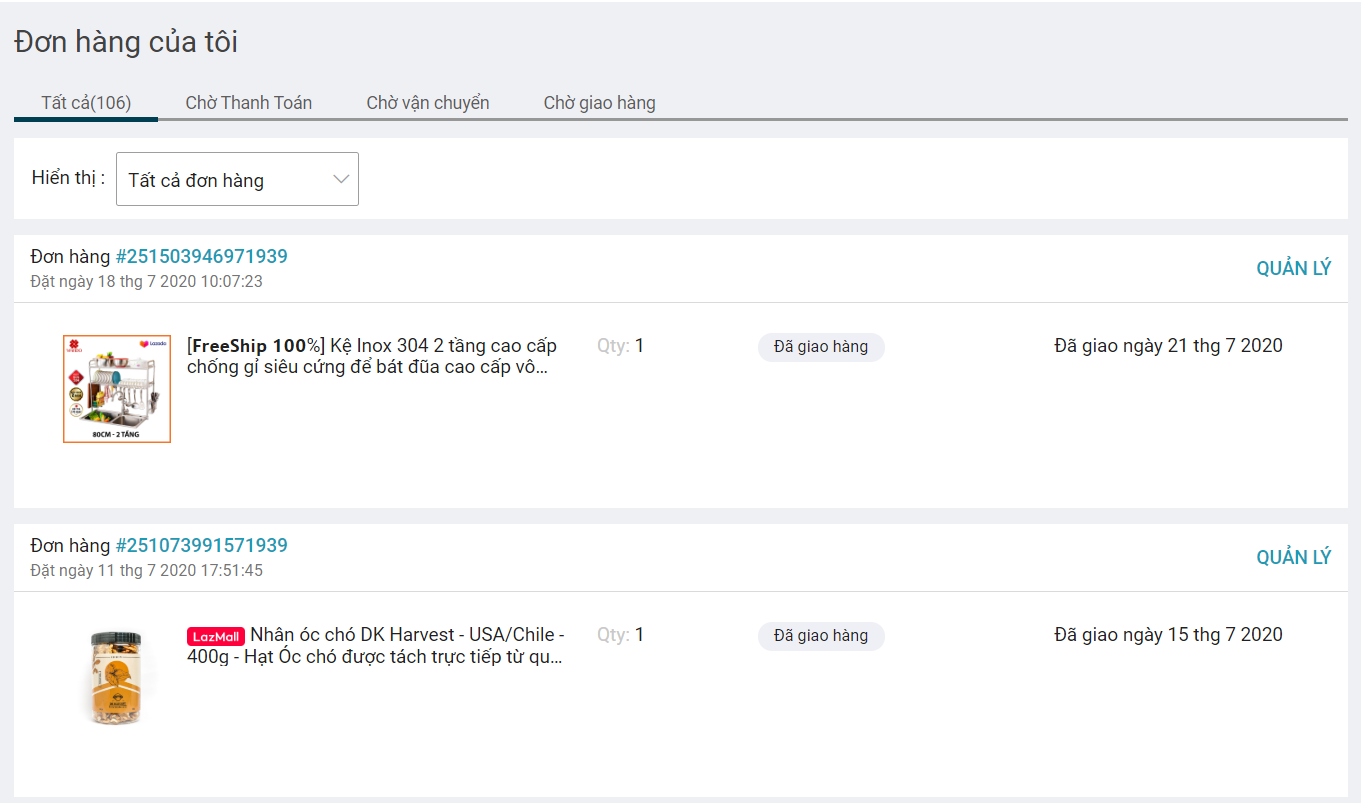
Task: Click the DK Harvest walnut jar thumbnail
Action: (115, 677)
